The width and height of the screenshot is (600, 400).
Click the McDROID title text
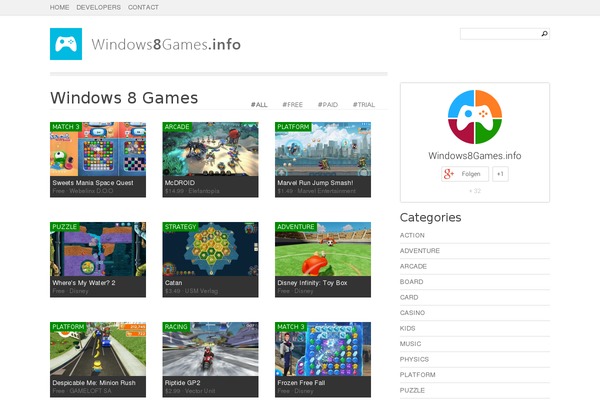(180, 183)
